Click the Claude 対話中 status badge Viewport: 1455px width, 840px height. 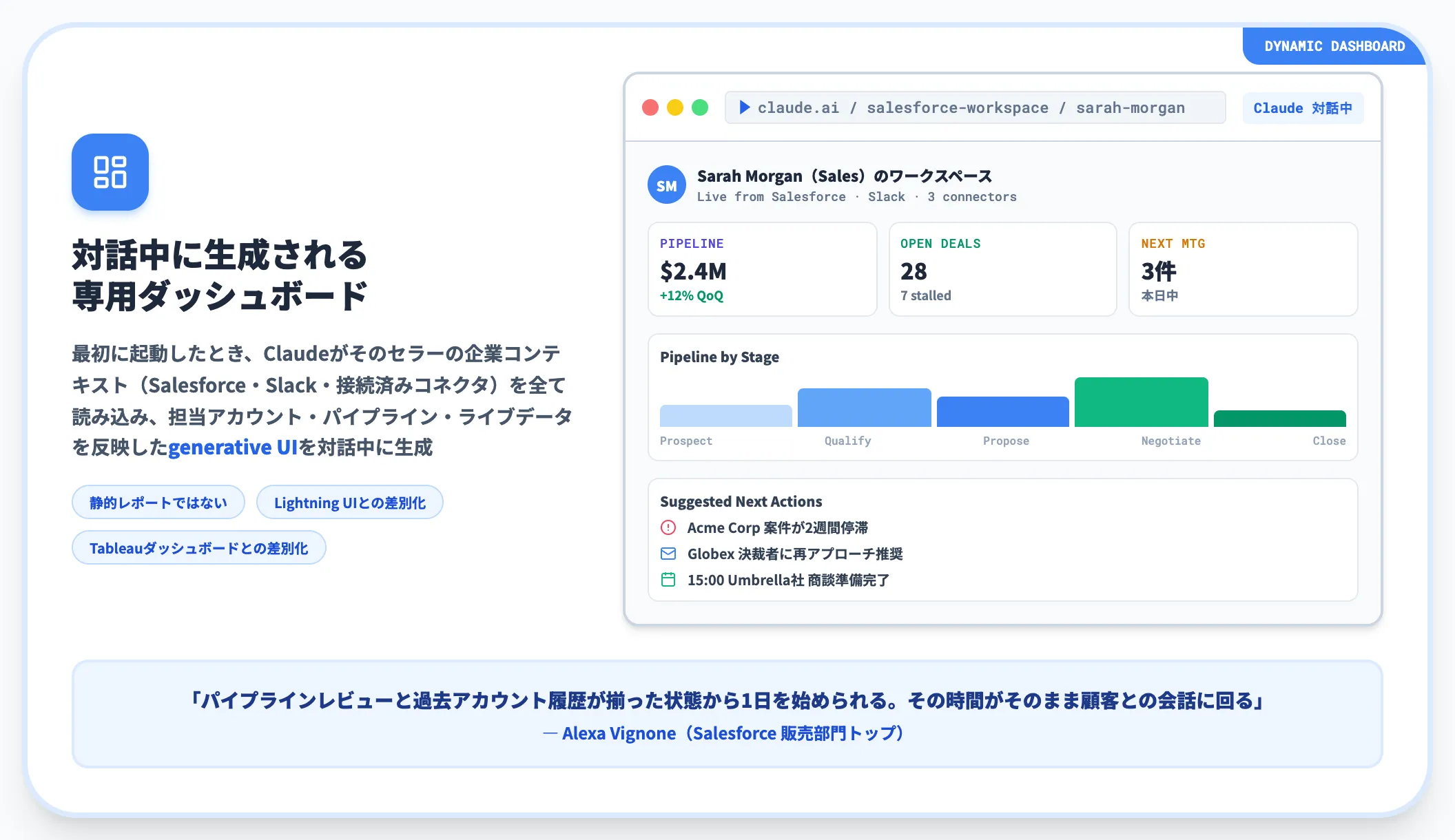click(1303, 108)
